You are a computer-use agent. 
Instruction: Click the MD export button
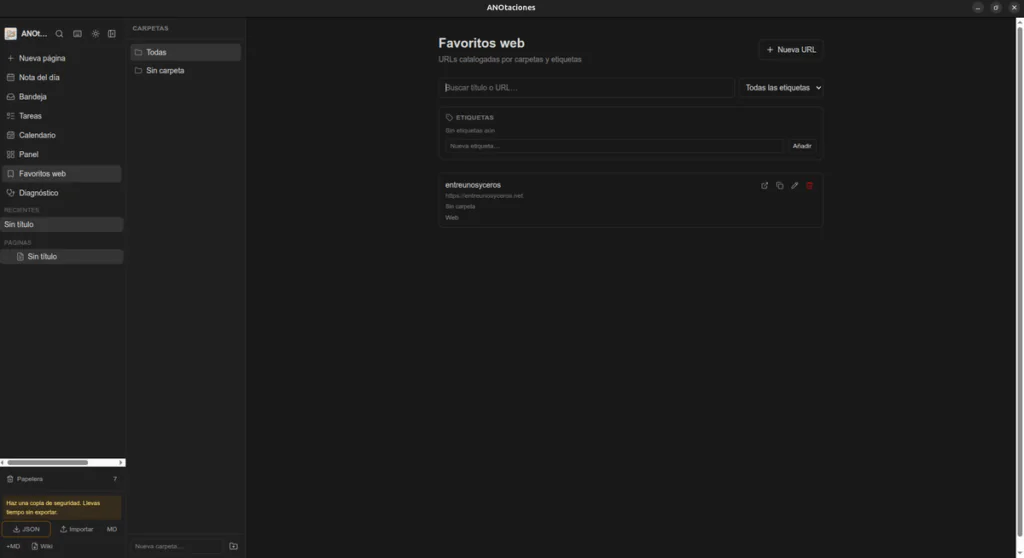coord(112,529)
